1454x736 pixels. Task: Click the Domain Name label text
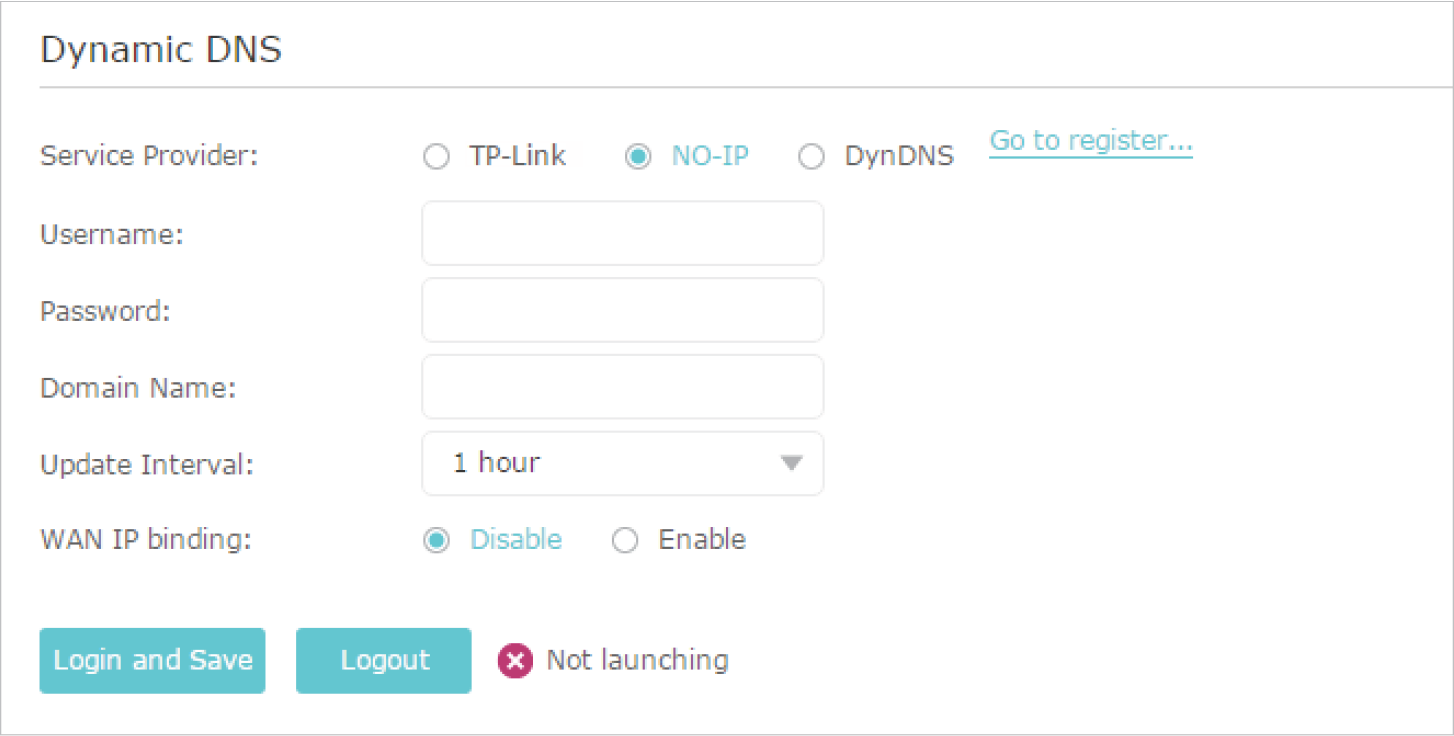click(138, 387)
